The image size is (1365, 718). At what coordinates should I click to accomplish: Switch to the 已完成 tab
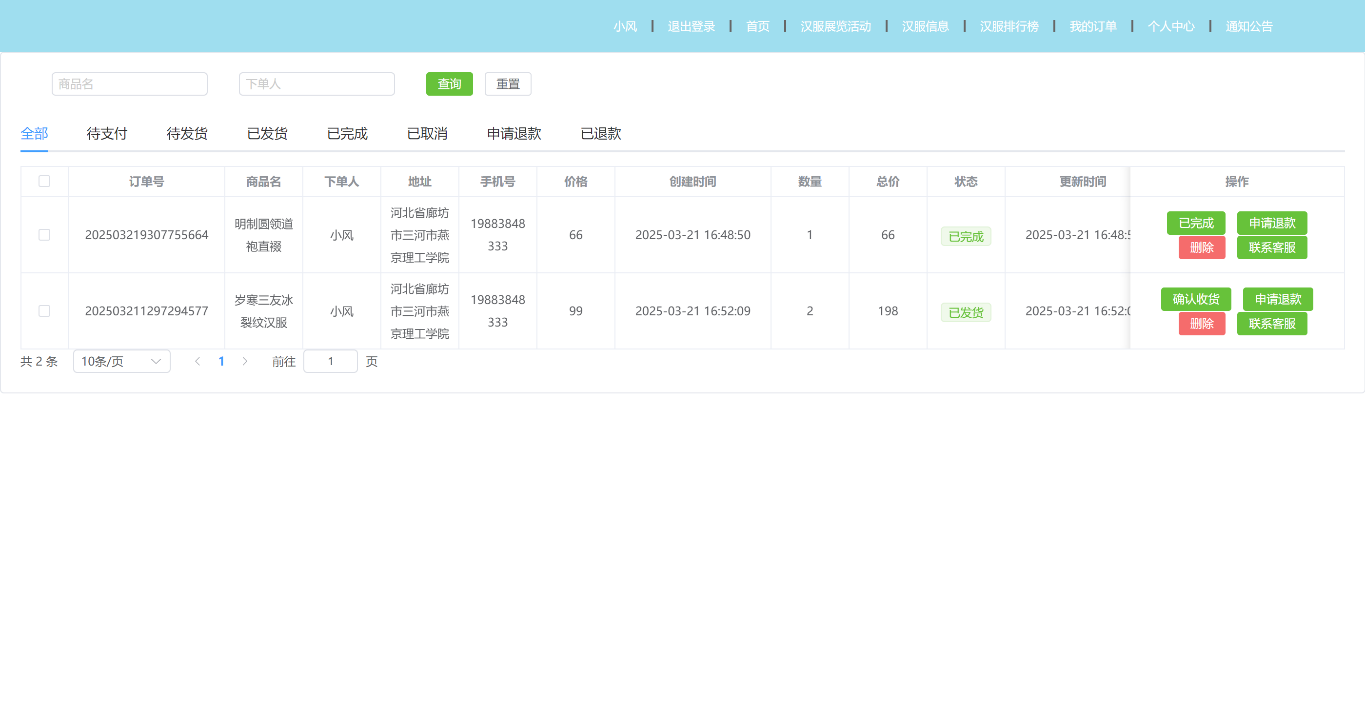(347, 133)
